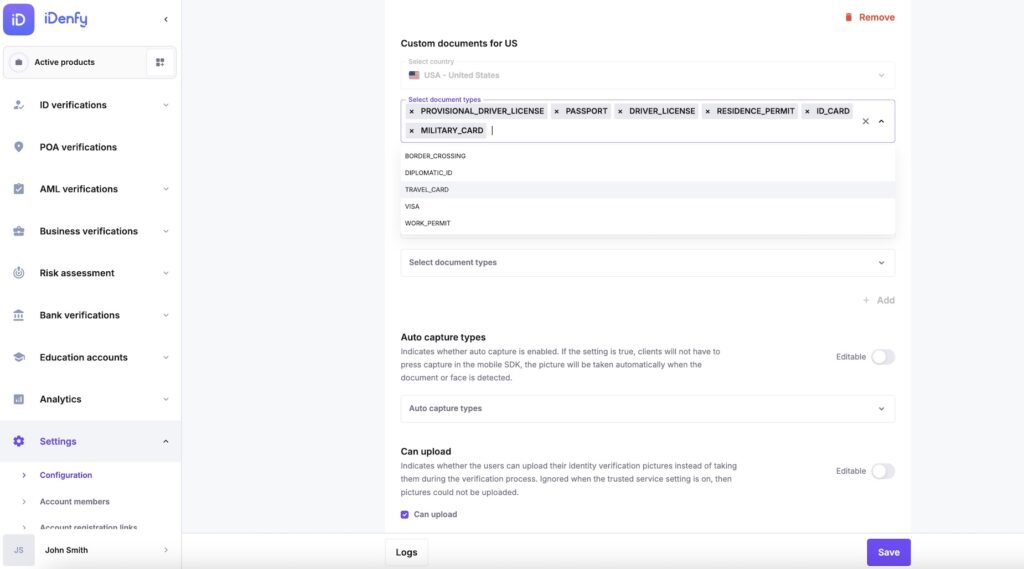Open the empty Select document types dropdown

(647, 263)
